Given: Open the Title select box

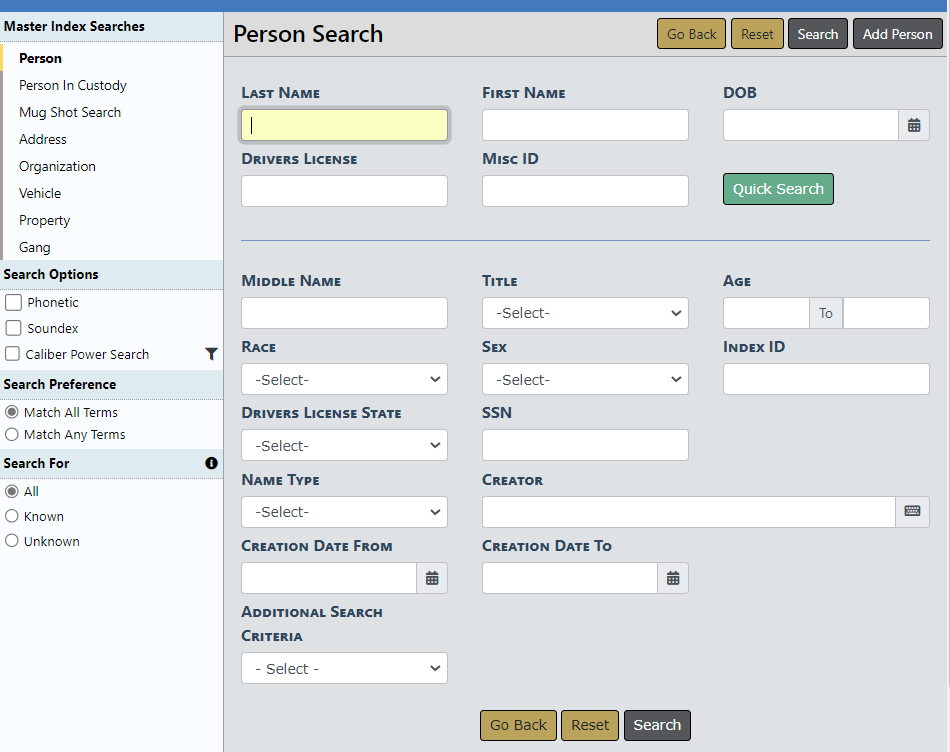Looking at the screenshot, I should tap(585, 313).
